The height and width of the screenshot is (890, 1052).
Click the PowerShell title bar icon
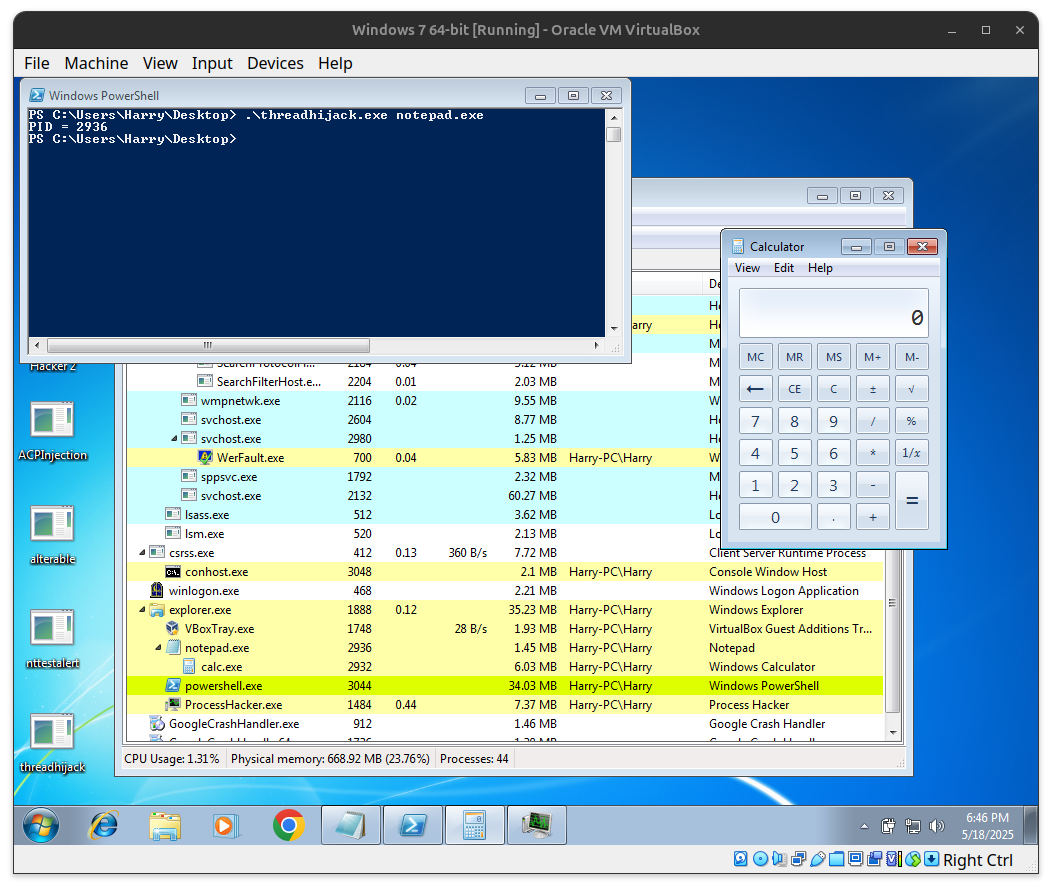coord(38,95)
